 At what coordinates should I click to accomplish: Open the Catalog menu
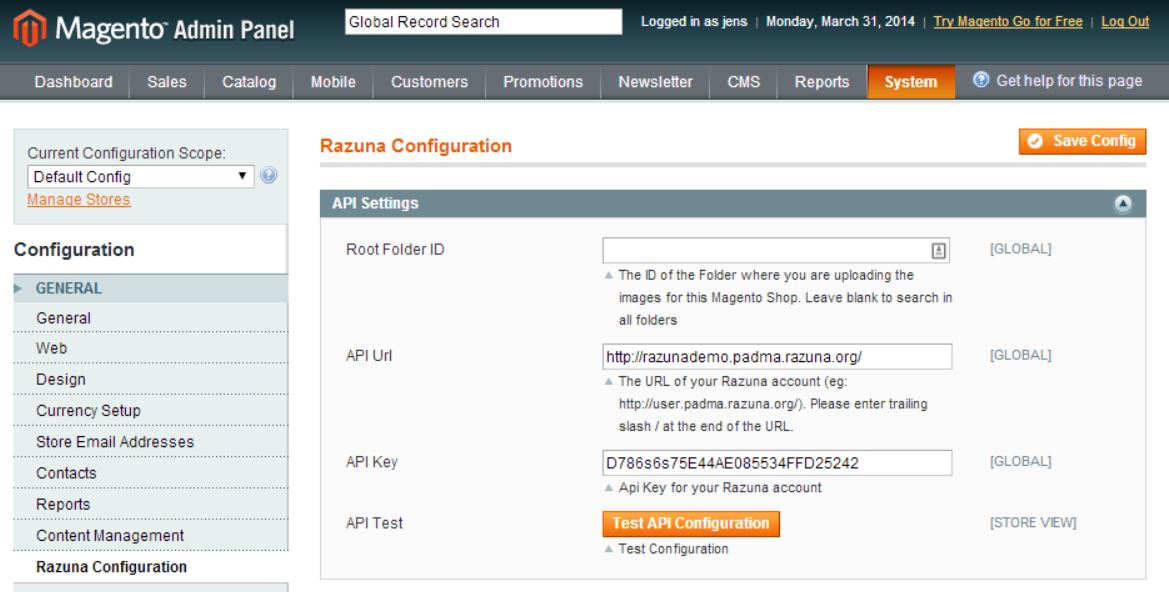[x=249, y=82]
